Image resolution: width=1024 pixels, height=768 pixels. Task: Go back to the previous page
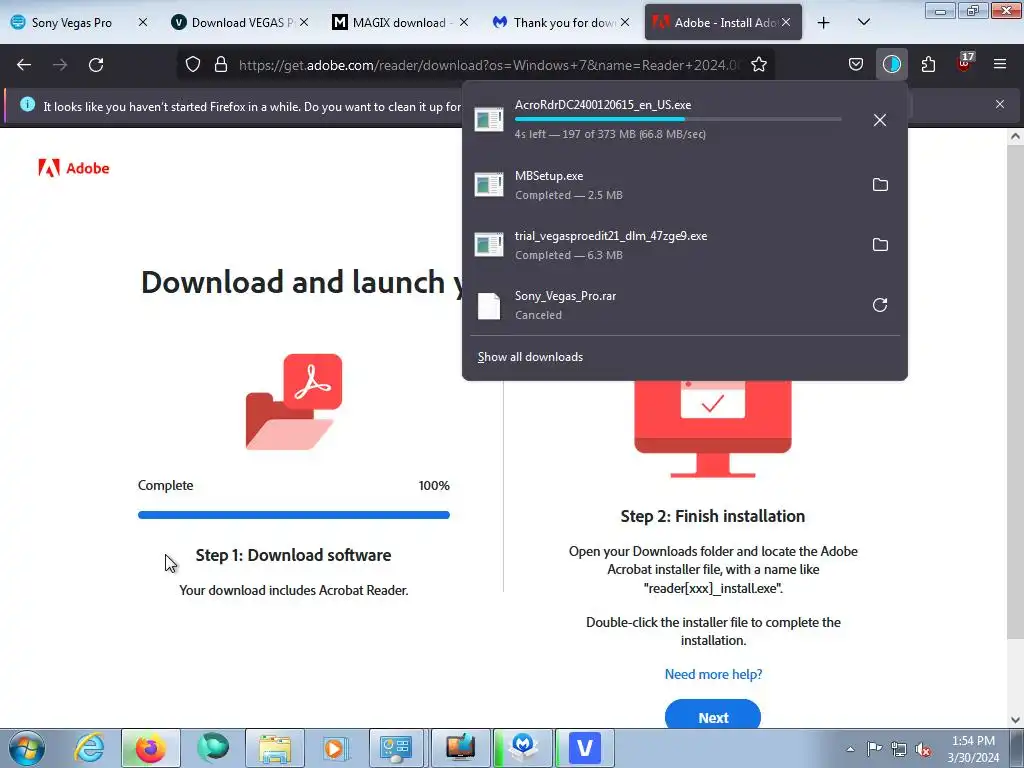click(x=24, y=65)
